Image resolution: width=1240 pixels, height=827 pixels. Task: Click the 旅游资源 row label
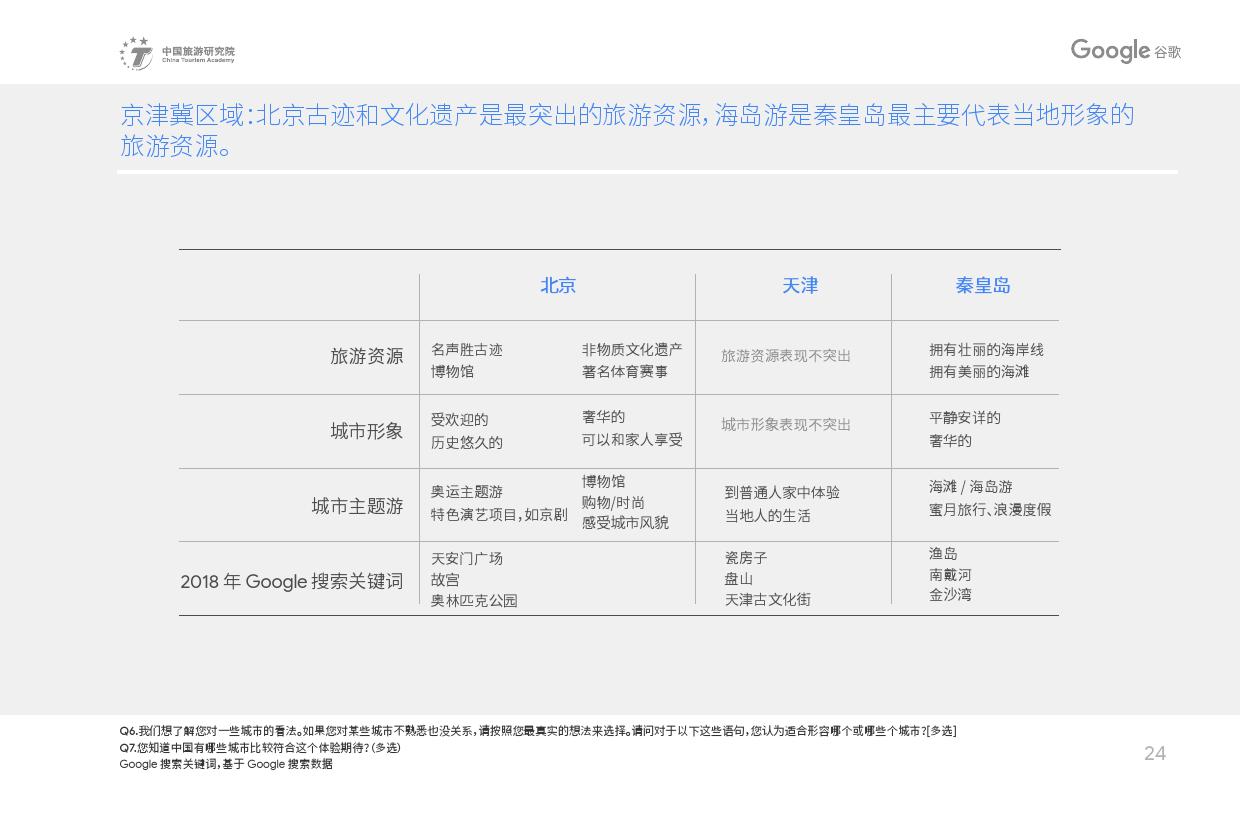point(366,357)
